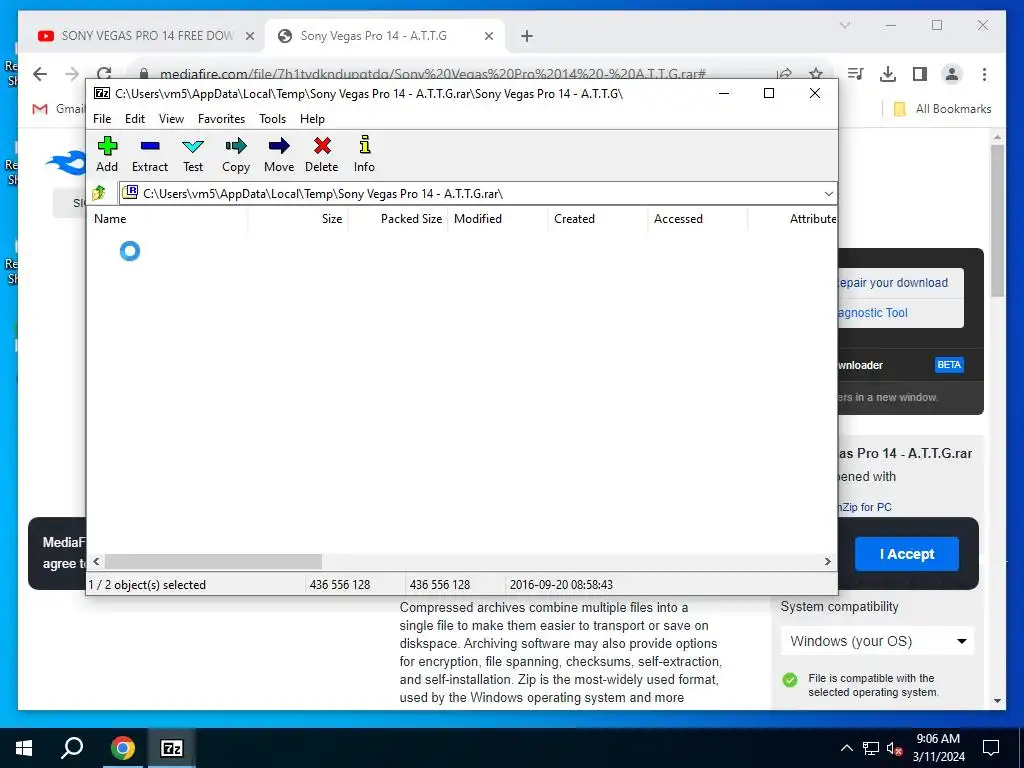Open Windows taskbar search
Image resolution: width=1024 pixels, height=768 pixels.
point(72,748)
